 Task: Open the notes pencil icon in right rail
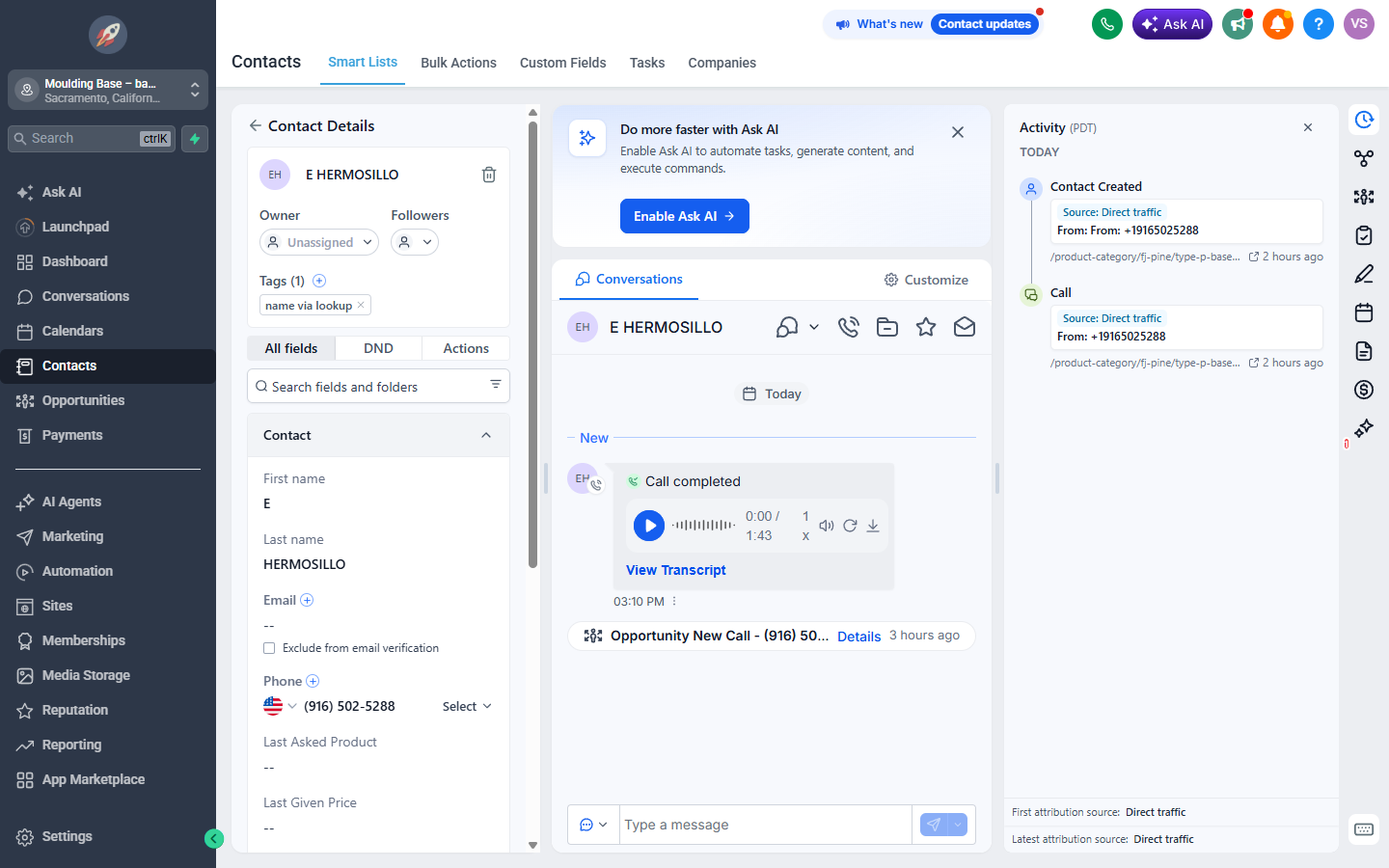pyautogui.click(x=1364, y=274)
